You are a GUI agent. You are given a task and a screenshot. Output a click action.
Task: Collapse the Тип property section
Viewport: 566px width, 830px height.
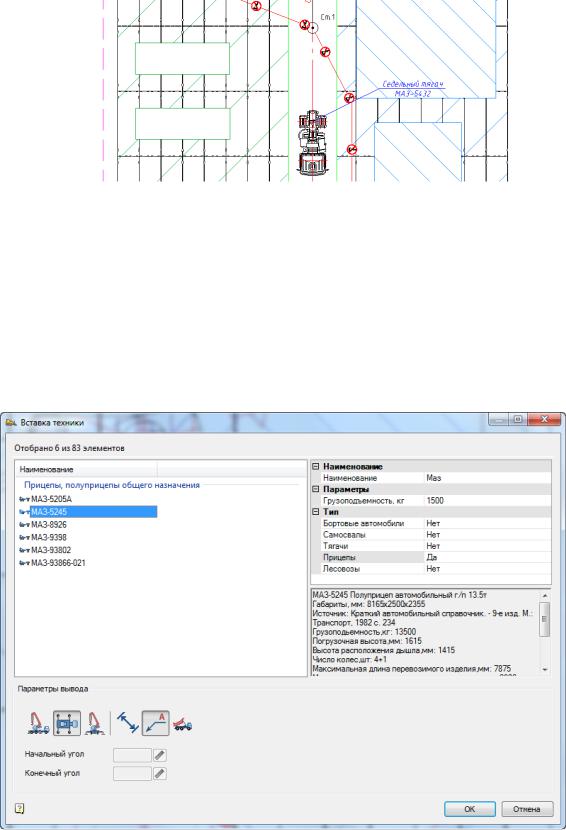316,512
